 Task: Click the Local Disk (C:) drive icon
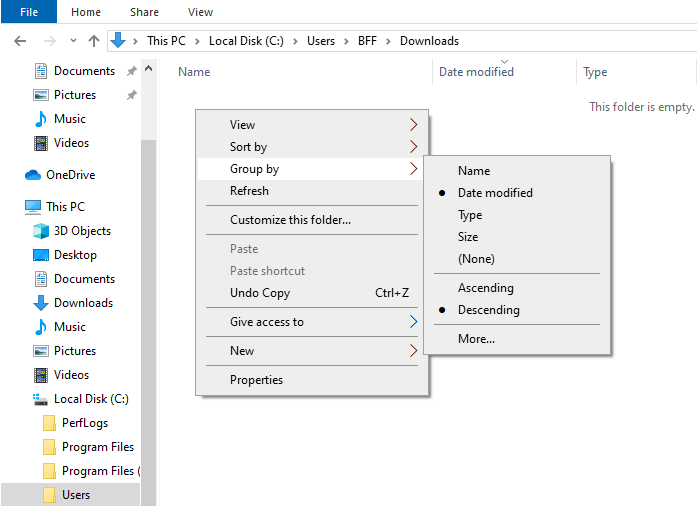tap(40, 399)
